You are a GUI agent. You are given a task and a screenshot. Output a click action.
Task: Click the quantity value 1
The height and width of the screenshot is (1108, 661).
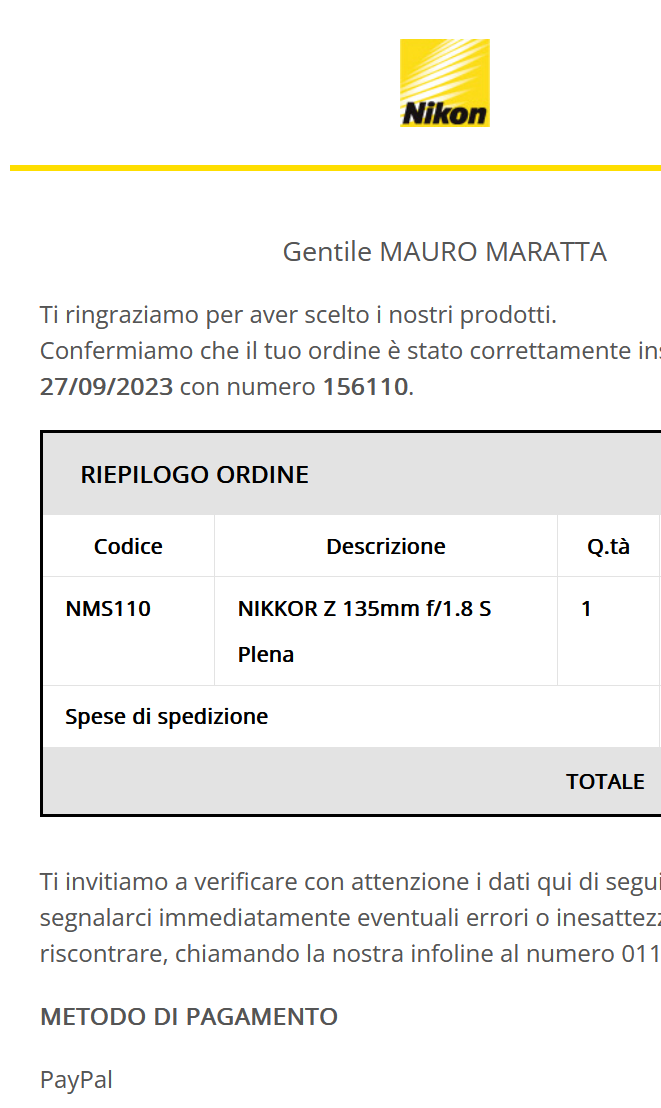[x=586, y=608]
